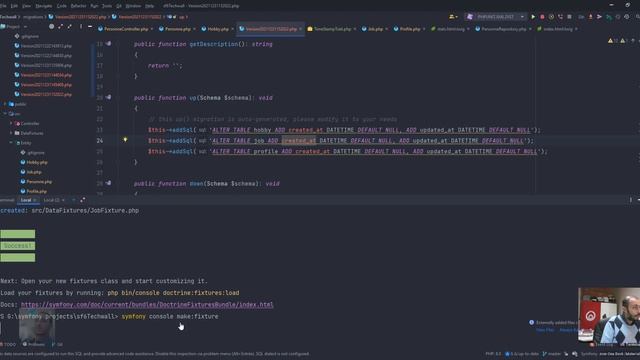Click the master branch status bar widget

pos(552,354)
